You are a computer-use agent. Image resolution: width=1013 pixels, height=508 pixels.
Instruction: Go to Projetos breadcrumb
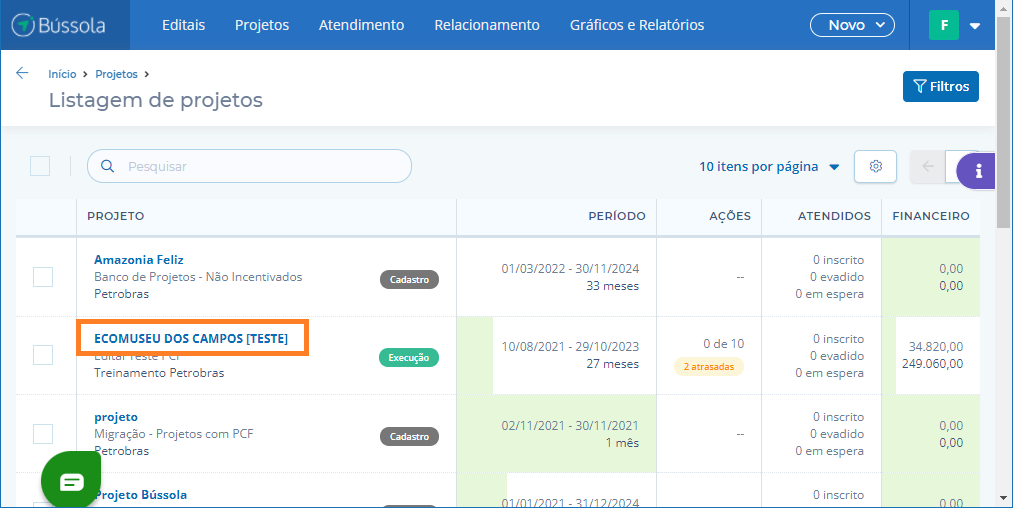pyautogui.click(x=116, y=74)
